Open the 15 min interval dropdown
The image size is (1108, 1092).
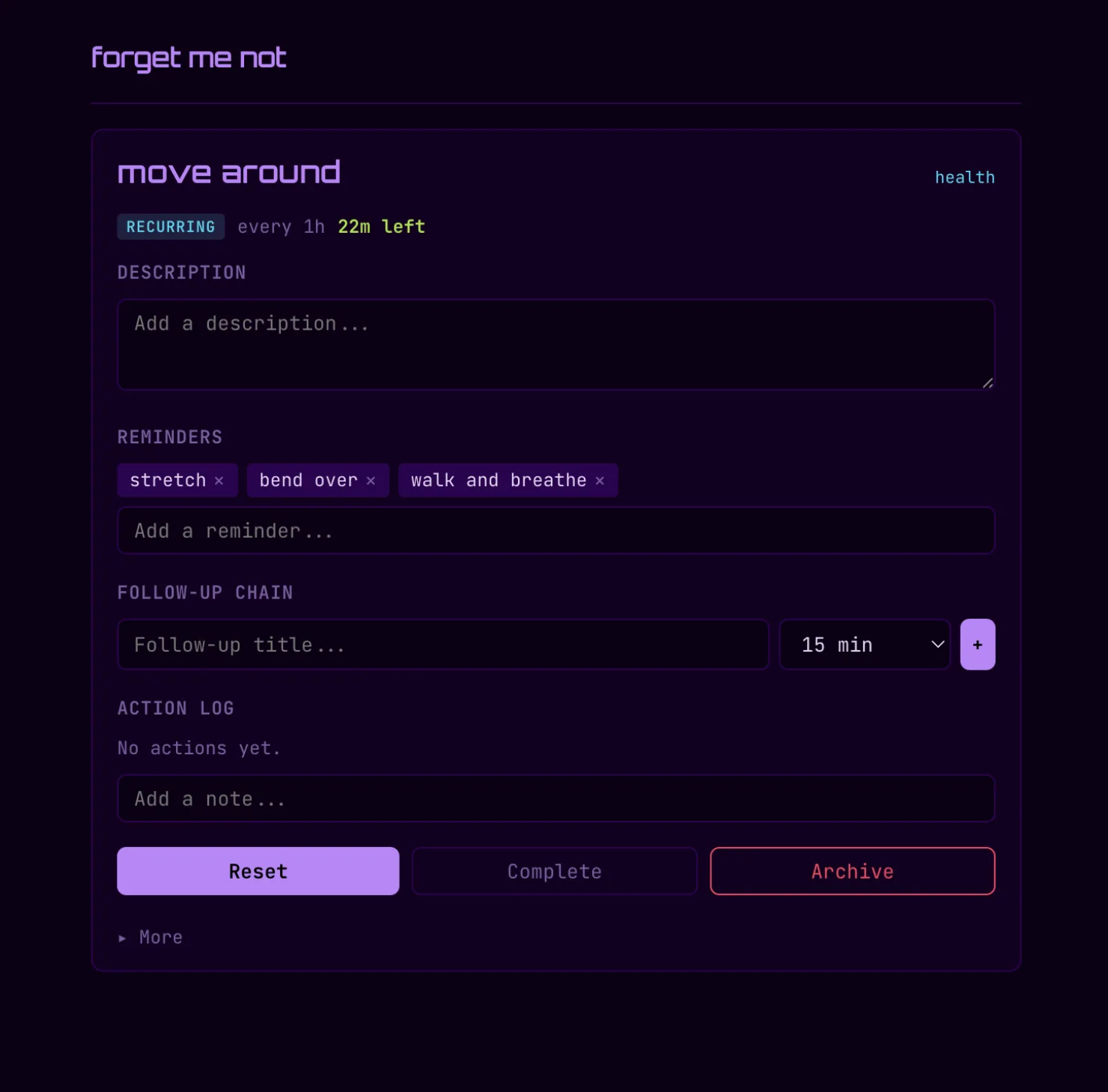865,644
